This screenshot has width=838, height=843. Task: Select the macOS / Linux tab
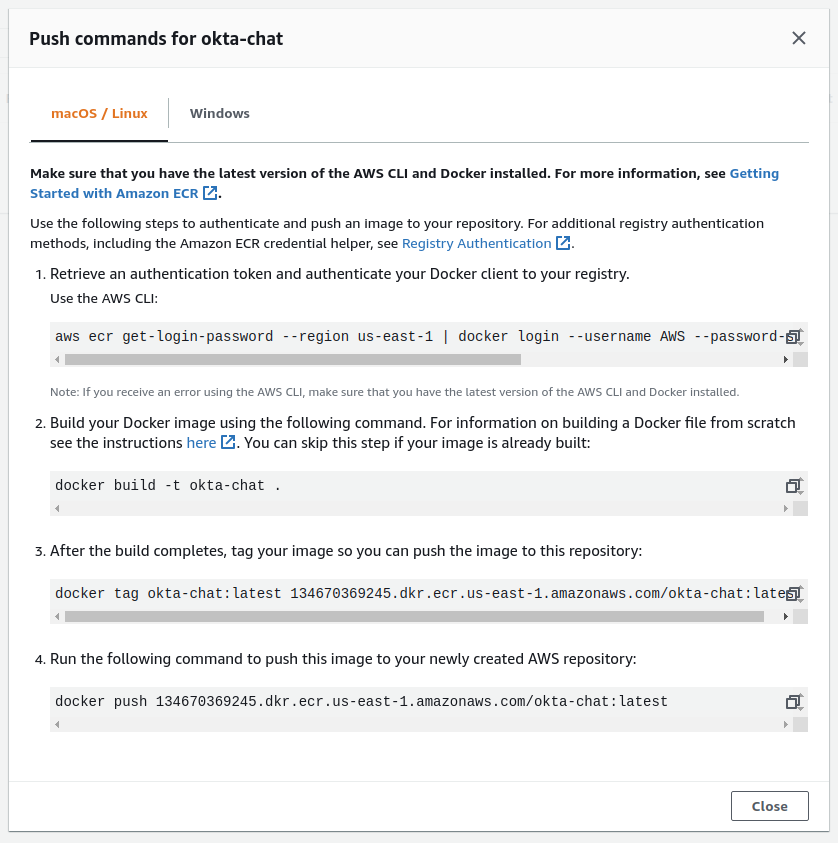click(99, 113)
